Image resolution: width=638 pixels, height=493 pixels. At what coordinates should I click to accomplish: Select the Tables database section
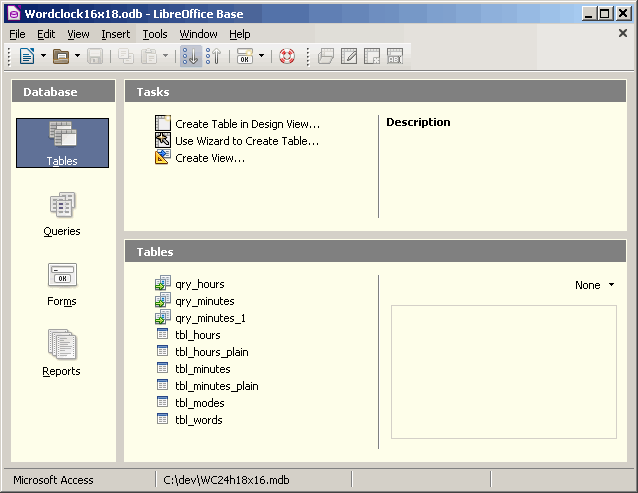[x=62, y=143]
